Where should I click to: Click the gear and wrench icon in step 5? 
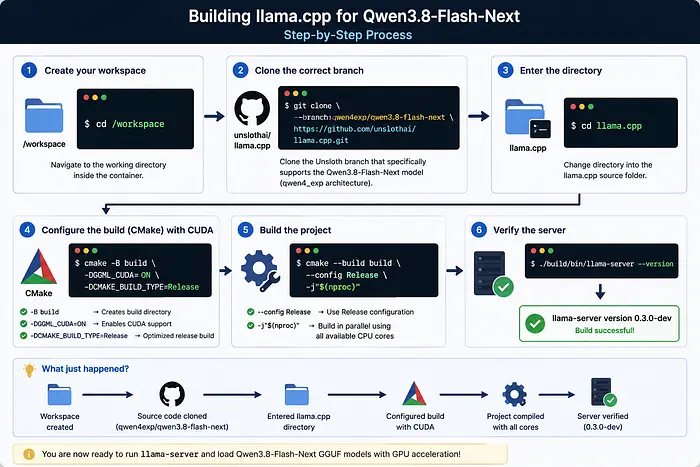coord(260,270)
